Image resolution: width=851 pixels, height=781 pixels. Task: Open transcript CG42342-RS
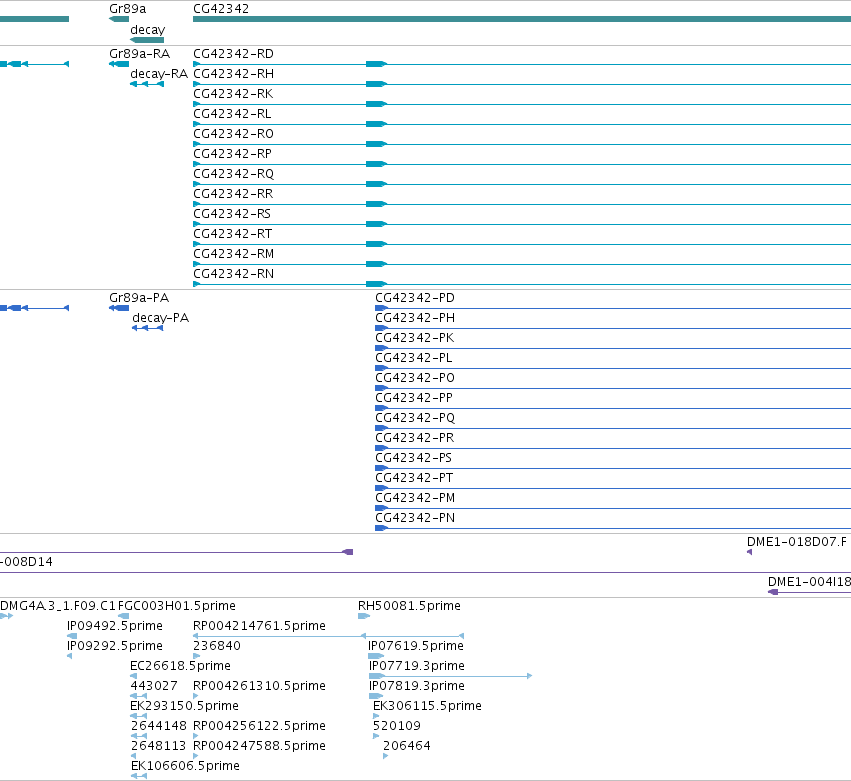(x=232, y=214)
